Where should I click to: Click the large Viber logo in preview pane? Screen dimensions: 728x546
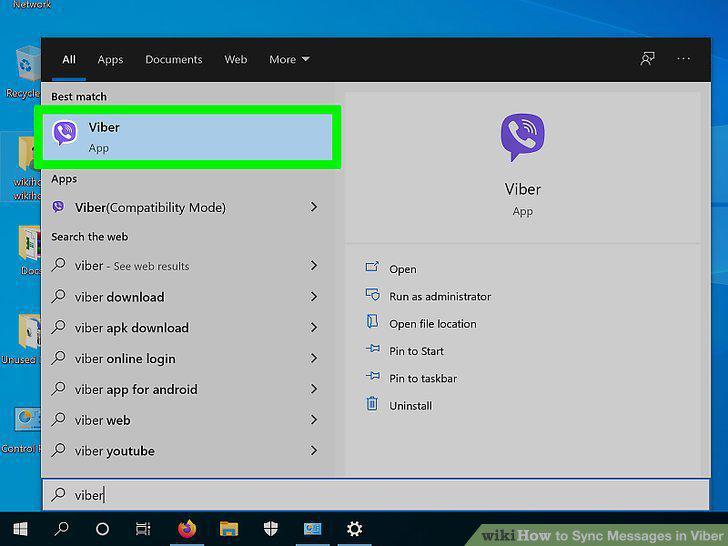click(x=522, y=136)
